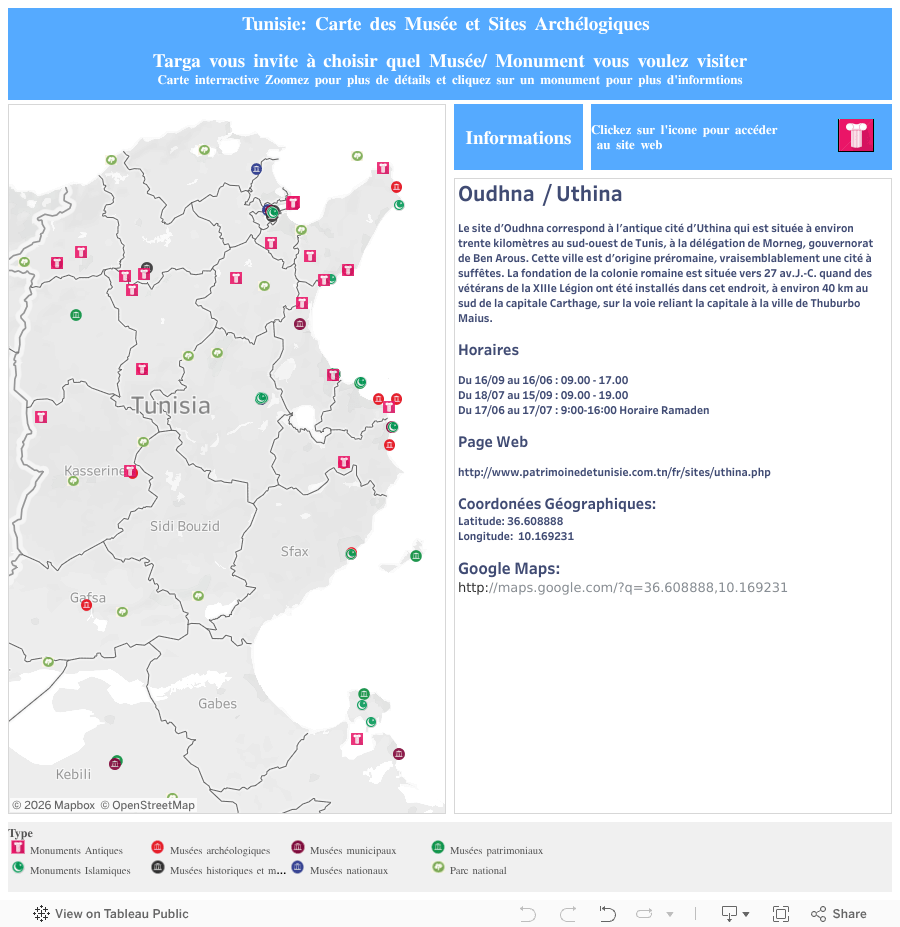900x927 pixels.
Task: Click 'Longitude: 10.169231' text
Action: point(516,536)
